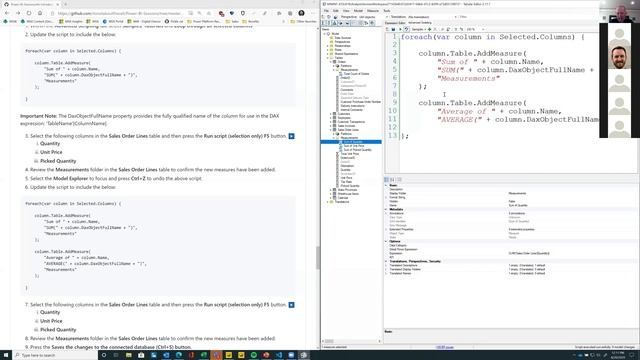640x360 pixels.
Task: Open the View menu in Tabular Editor
Action: [x=346, y=11]
